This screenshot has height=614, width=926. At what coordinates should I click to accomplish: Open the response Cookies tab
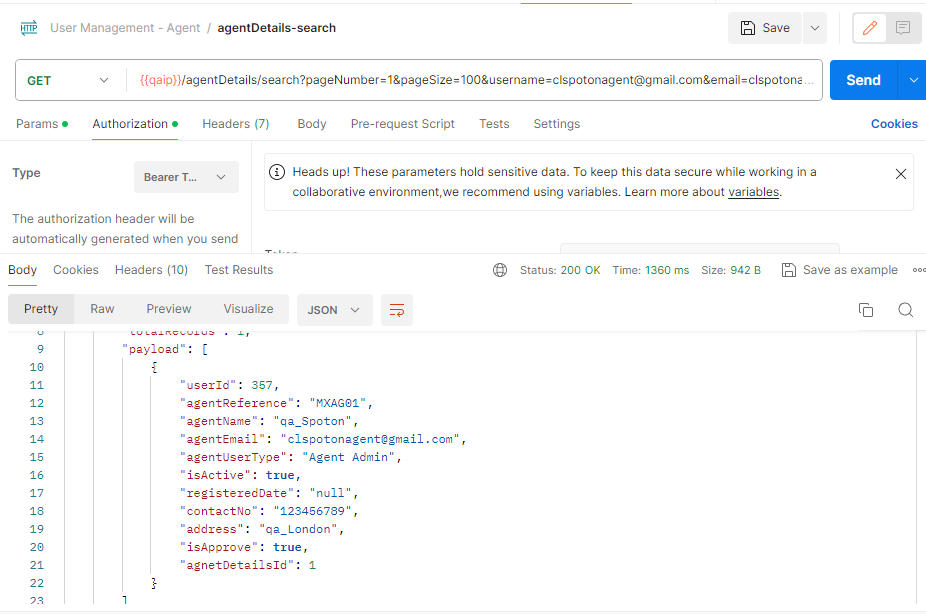[x=76, y=270]
